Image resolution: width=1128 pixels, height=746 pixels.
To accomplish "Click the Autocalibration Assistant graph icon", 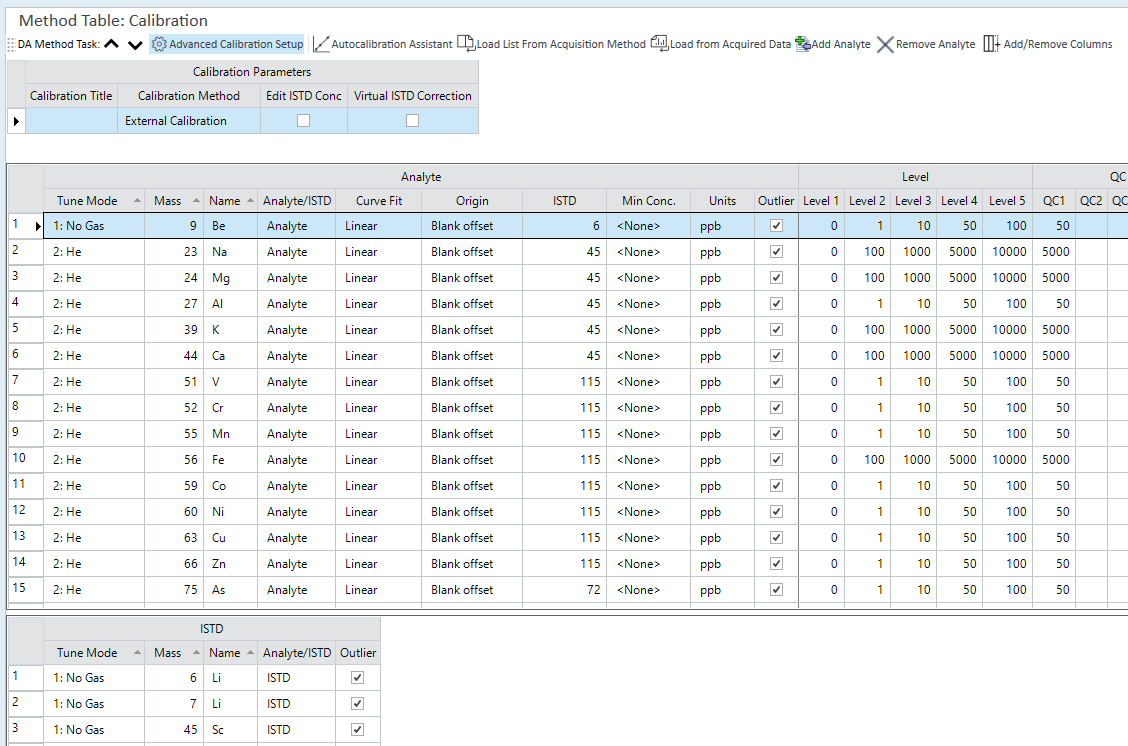I will [321, 44].
